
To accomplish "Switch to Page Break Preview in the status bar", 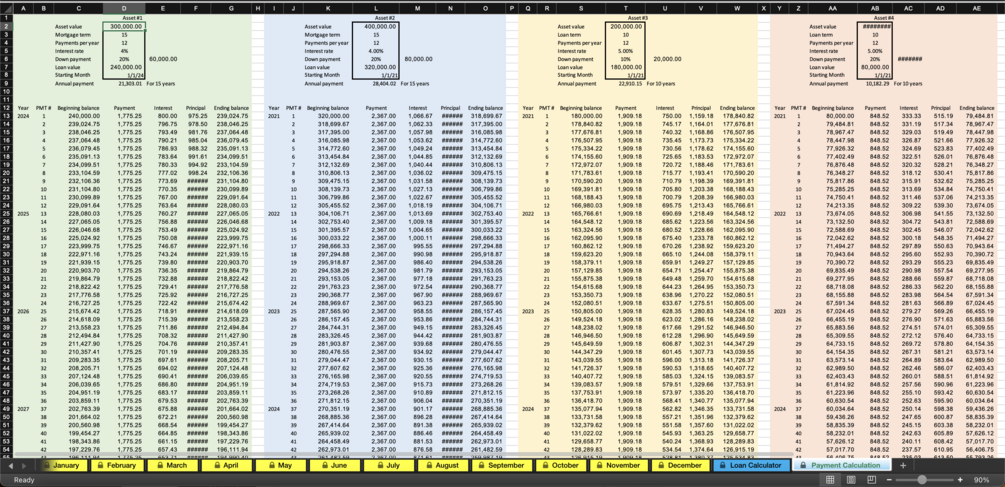I will 871,480.
